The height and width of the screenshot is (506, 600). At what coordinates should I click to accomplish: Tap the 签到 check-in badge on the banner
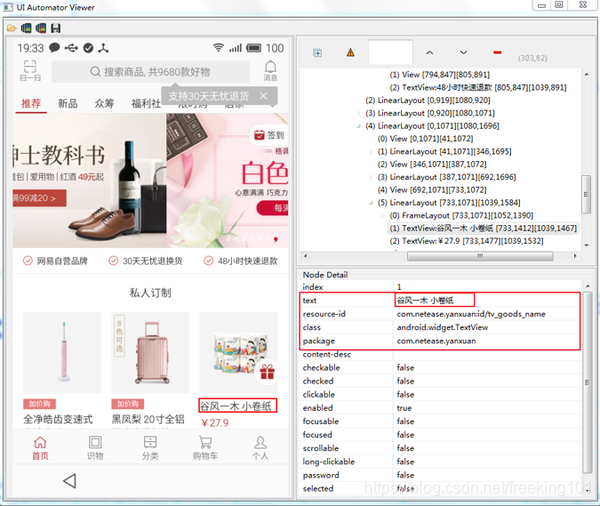coord(269,135)
